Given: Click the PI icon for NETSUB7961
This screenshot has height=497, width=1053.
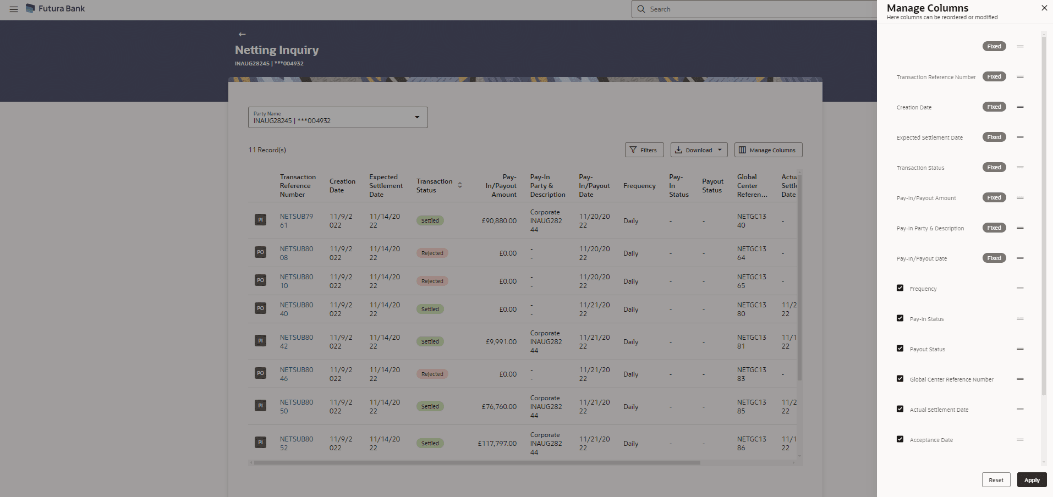Looking at the screenshot, I should coord(261,220).
